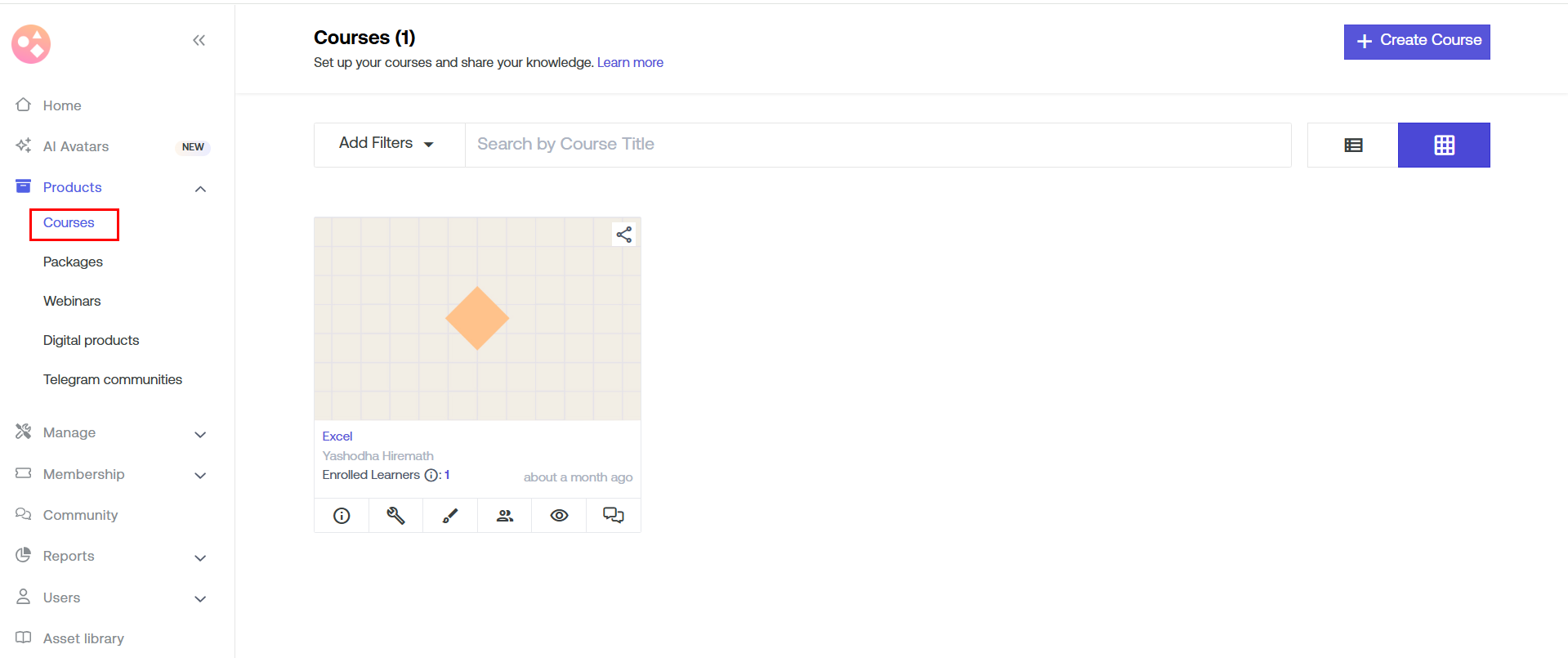
Task: Click the share icon on the Excel course card
Action: (x=623, y=235)
